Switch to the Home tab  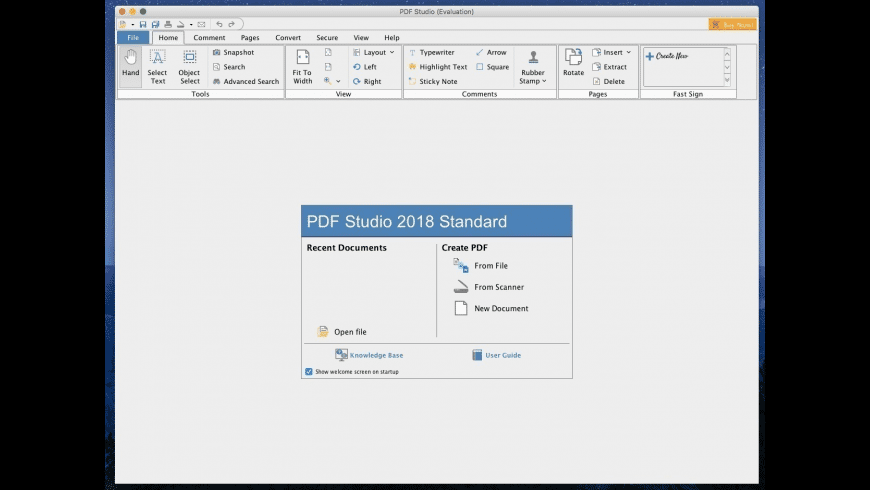tap(168, 38)
